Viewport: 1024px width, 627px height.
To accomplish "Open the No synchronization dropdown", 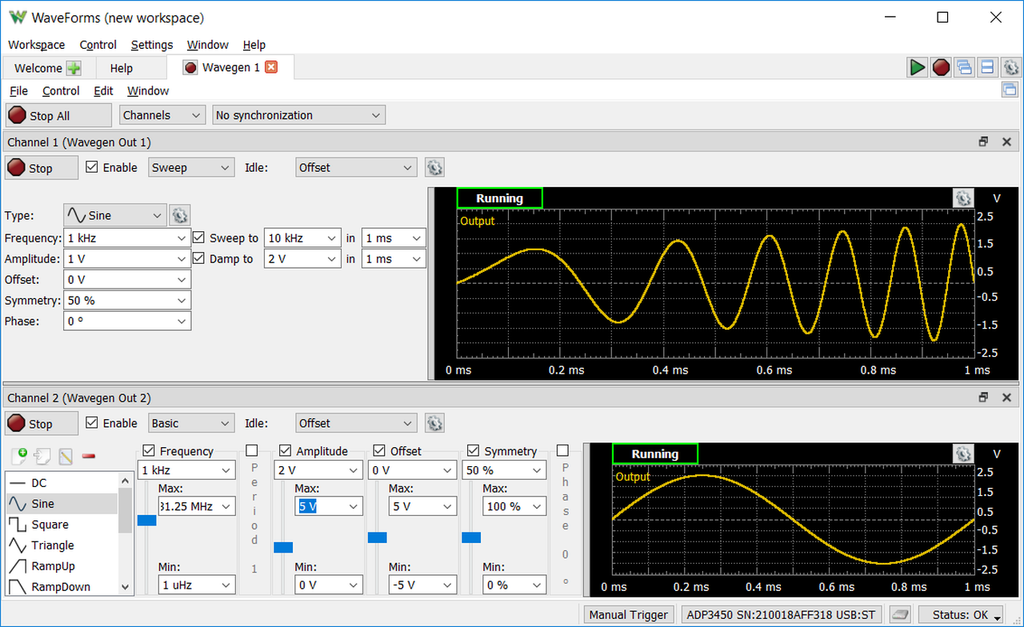I will pos(299,115).
